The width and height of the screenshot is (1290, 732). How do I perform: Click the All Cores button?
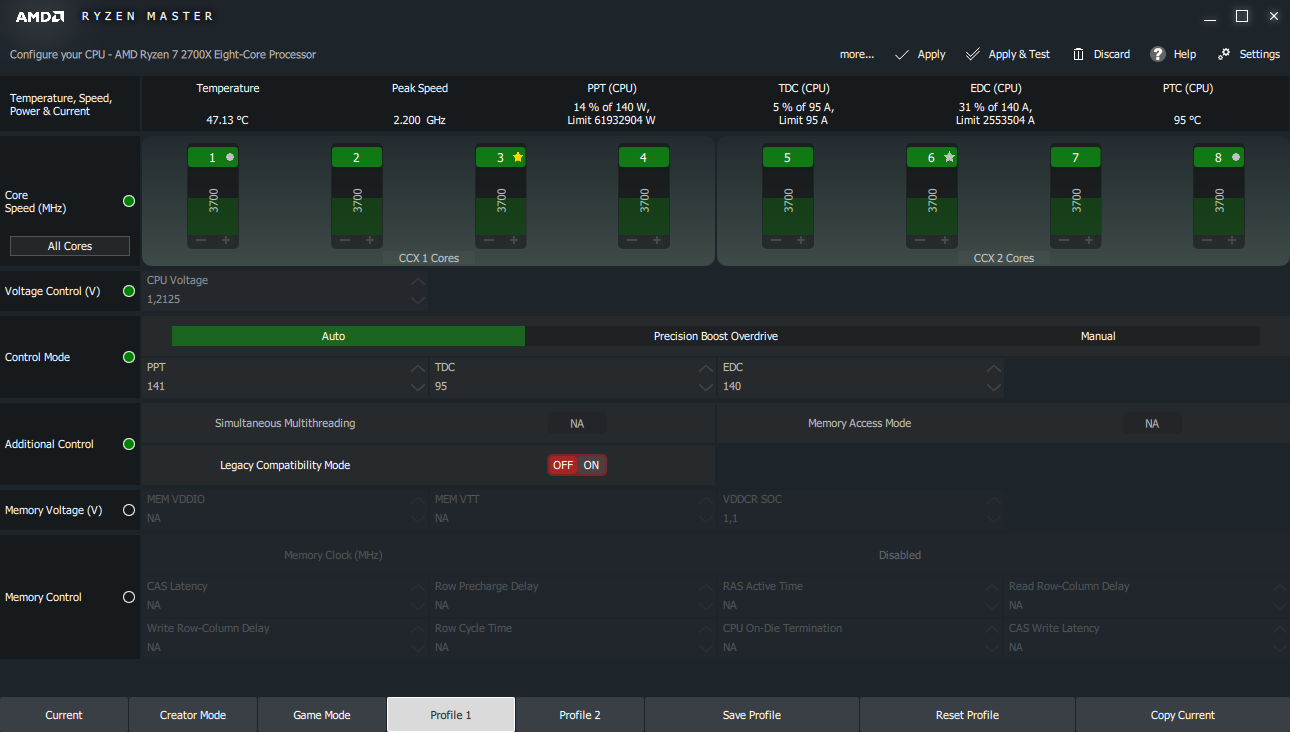pos(70,246)
